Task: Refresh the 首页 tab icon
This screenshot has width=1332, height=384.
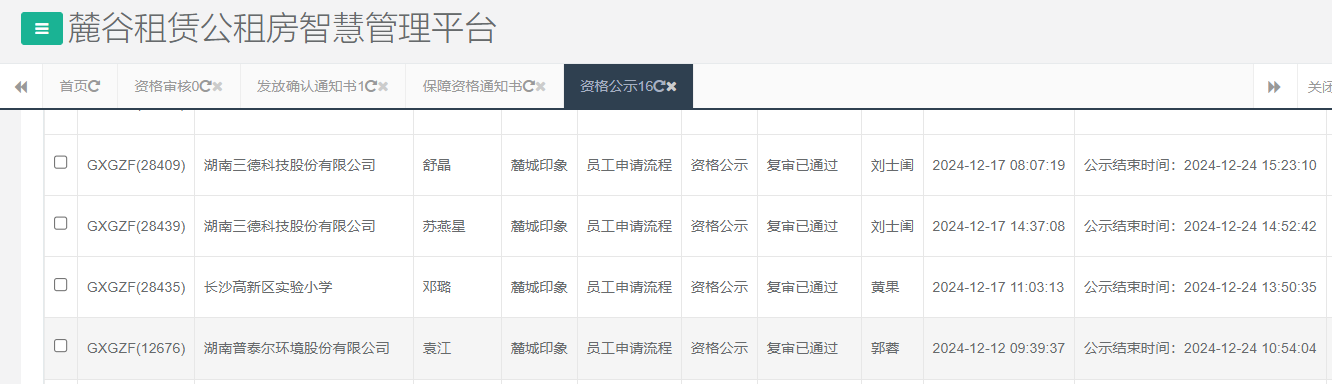Action: (x=95, y=87)
